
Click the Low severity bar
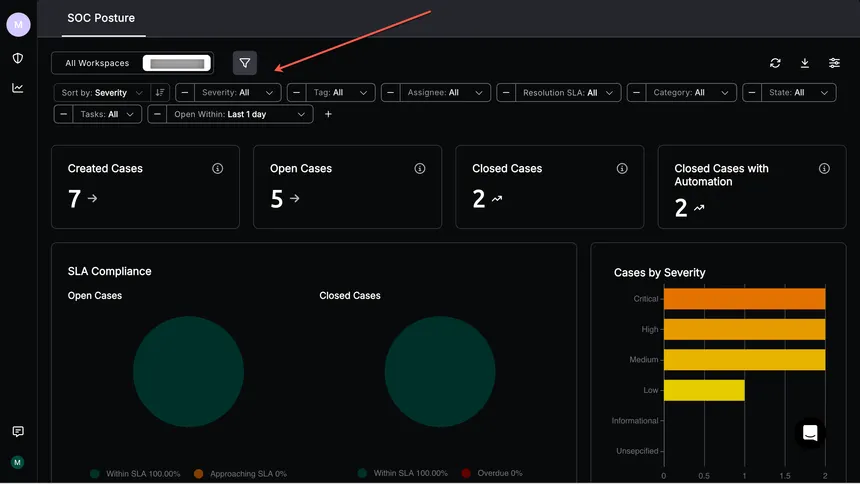704,390
